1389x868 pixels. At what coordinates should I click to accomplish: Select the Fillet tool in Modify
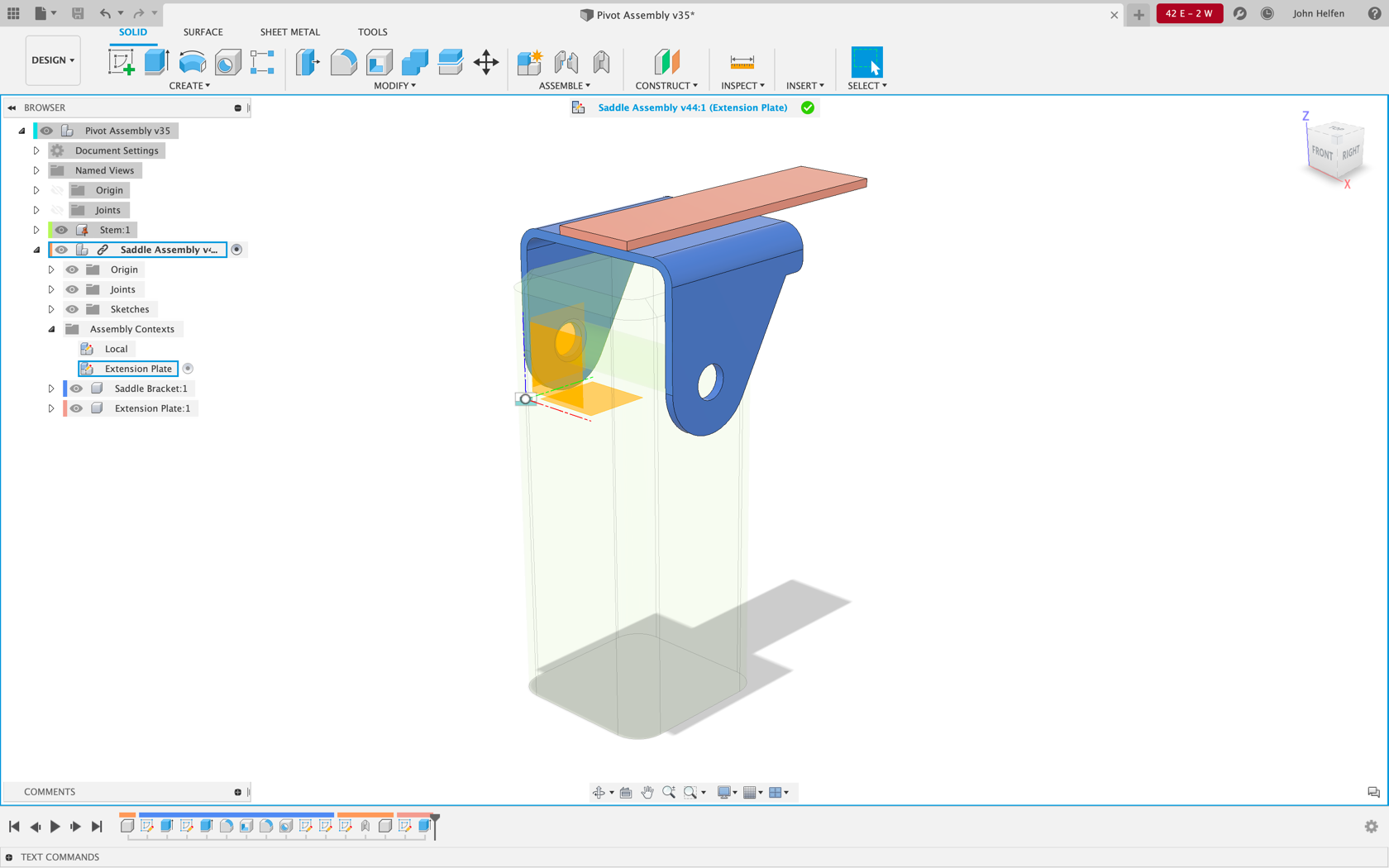click(343, 62)
